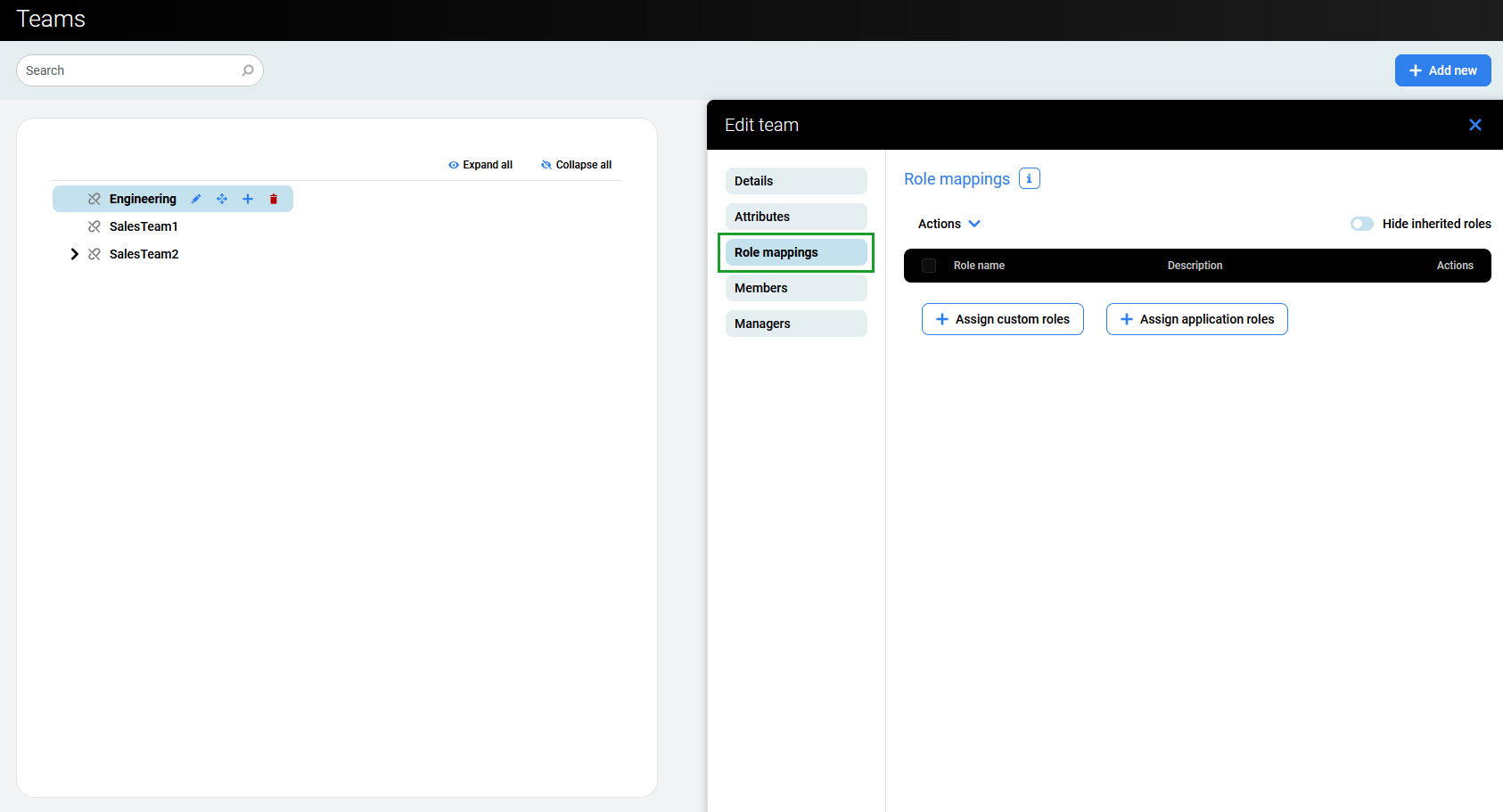Check the select-all roles checkbox

[x=929, y=266]
